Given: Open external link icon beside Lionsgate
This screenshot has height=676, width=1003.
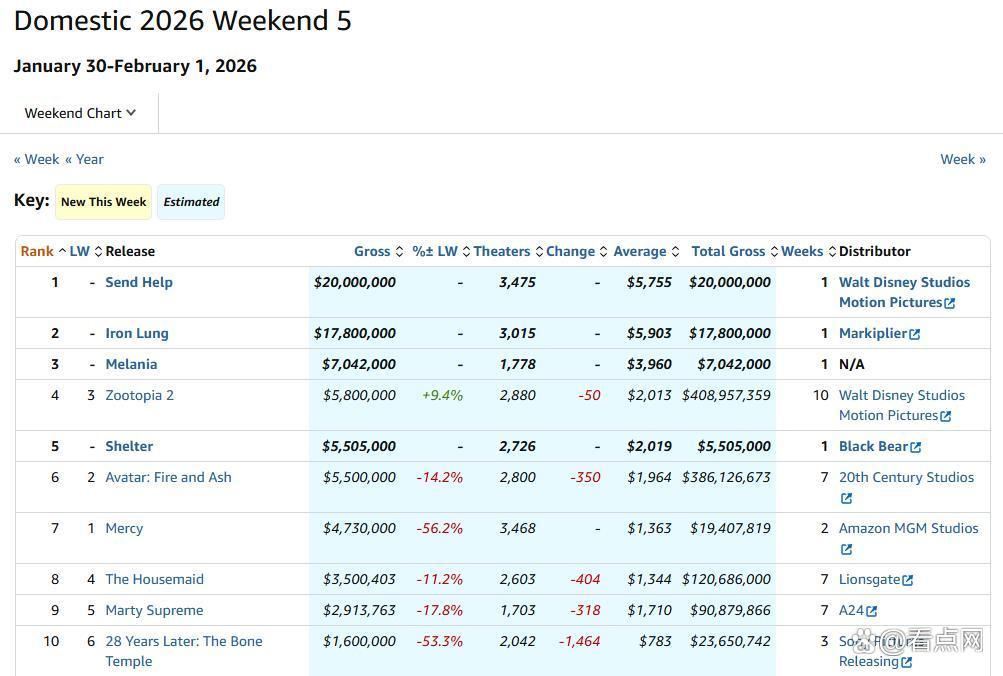Looking at the screenshot, I should [x=908, y=580].
